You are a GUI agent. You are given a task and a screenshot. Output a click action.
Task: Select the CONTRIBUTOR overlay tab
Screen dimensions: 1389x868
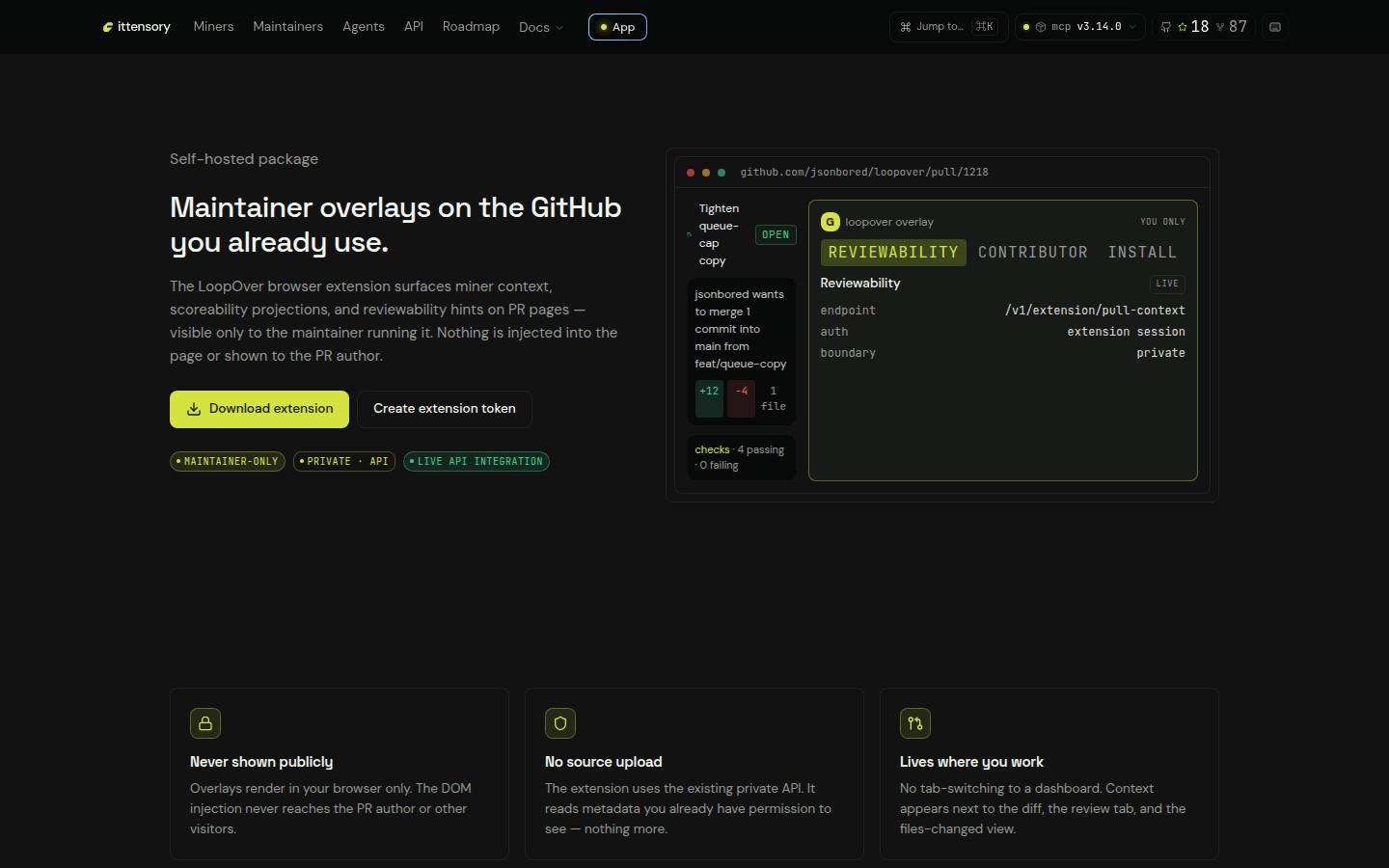[x=1033, y=253]
